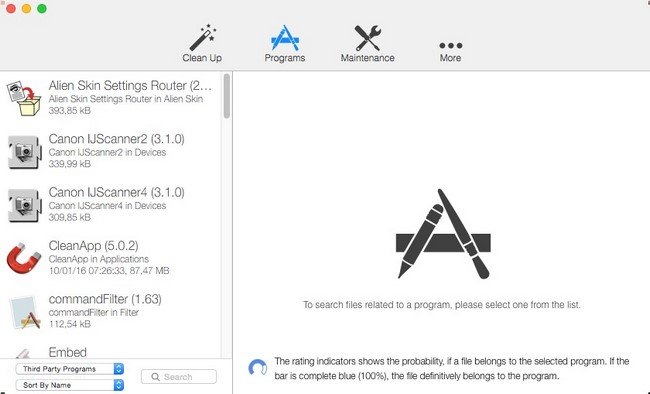Viewport: 650px width, 394px height.
Task: Click 'Canon IJScanner4 in Devices' subtitle
Action: click(x=107, y=206)
